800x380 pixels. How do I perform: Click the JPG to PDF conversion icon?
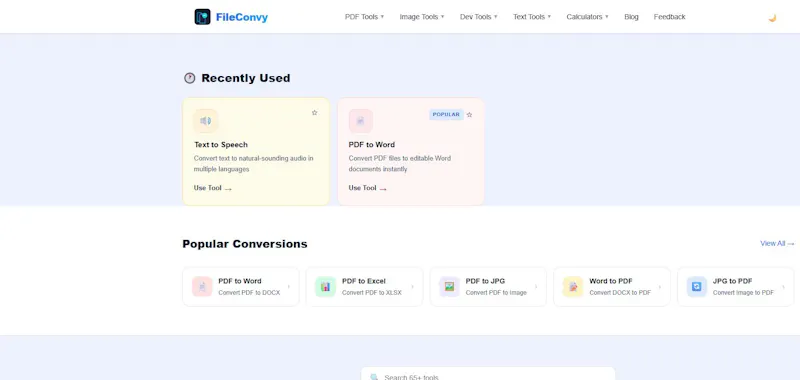[x=696, y=287]
